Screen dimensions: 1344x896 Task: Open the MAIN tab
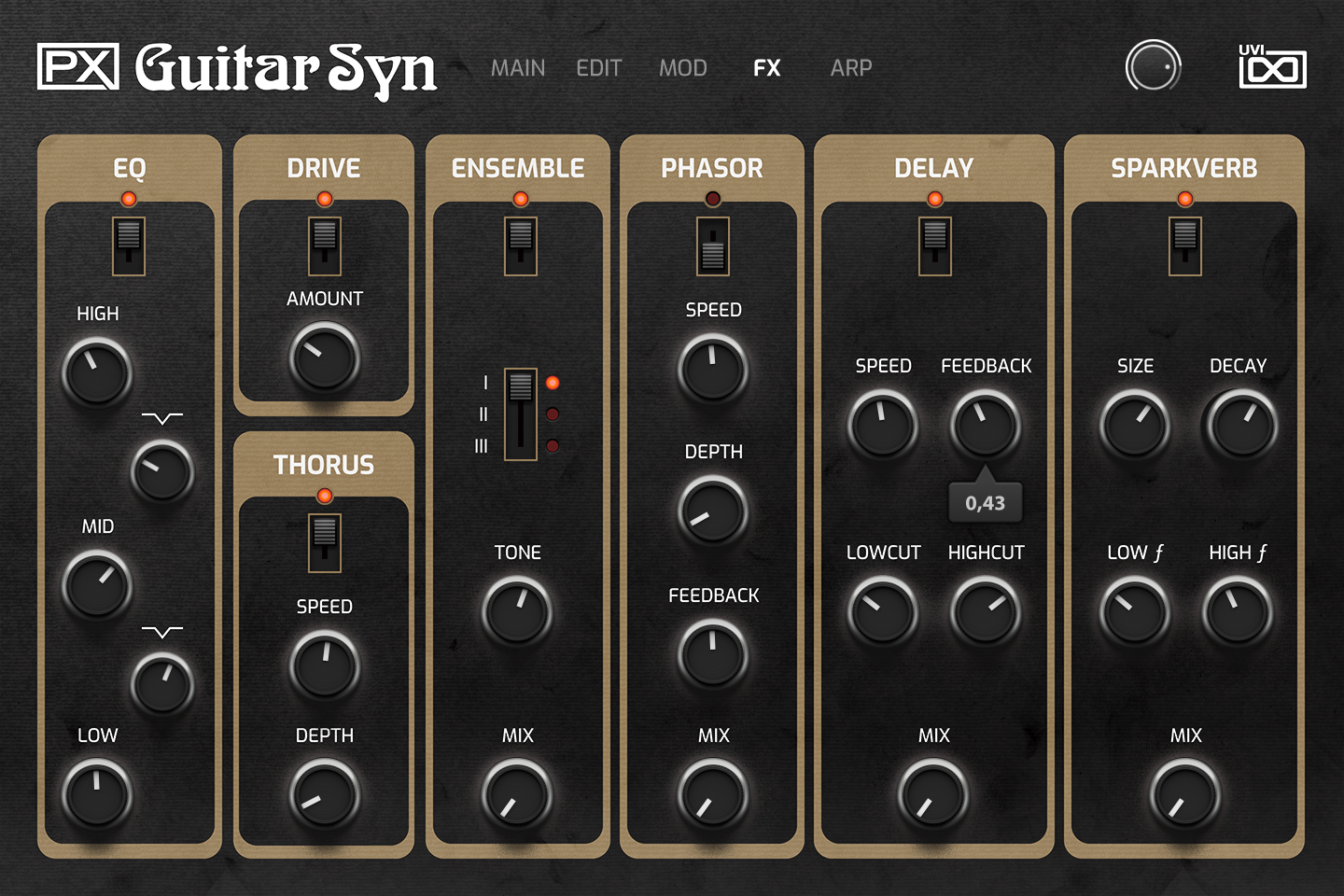point(518,68)
